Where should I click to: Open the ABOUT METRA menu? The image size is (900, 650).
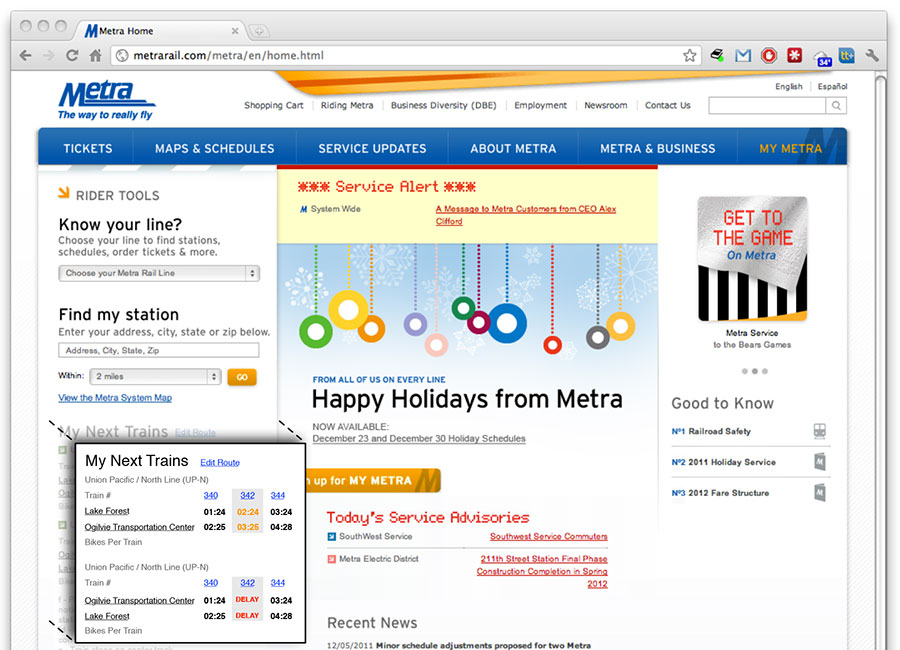(x=513, y=149)
